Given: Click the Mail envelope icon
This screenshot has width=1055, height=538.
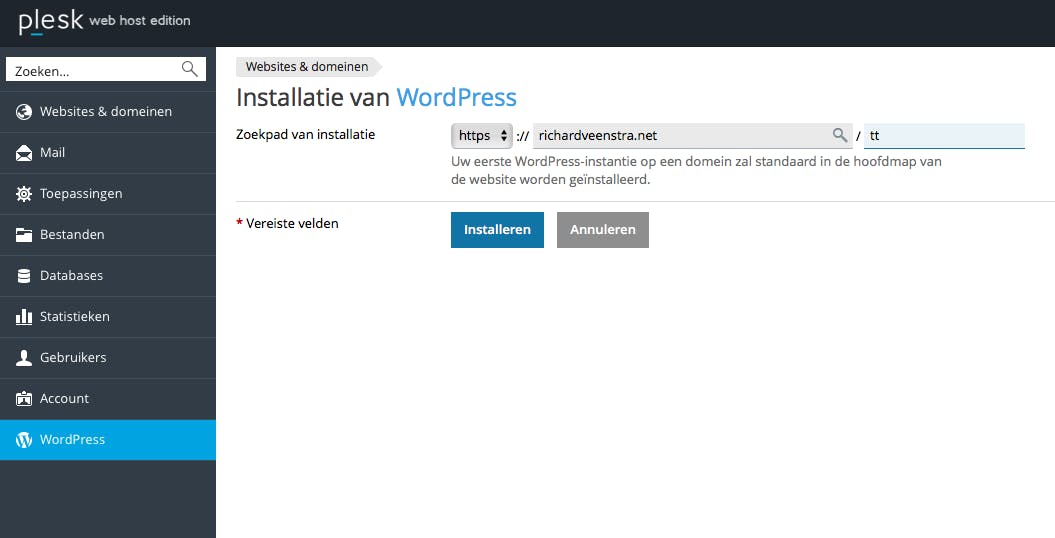Looking at the screenshot, I should pyautogui.click(x=24, y=153).
